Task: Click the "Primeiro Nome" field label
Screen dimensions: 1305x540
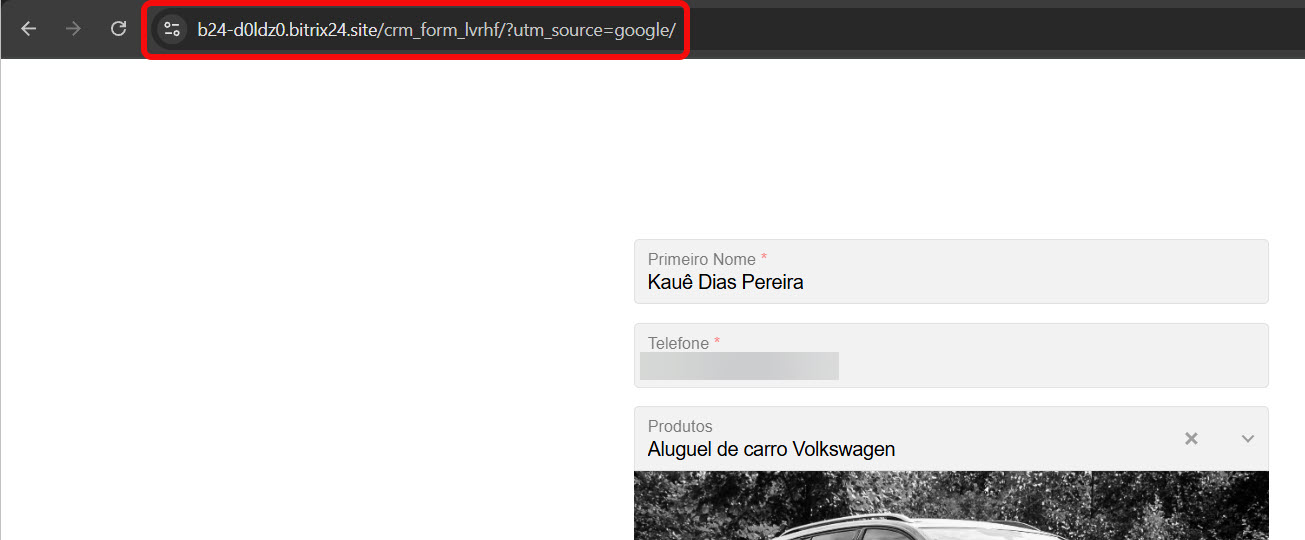Action: pos(701,259)
